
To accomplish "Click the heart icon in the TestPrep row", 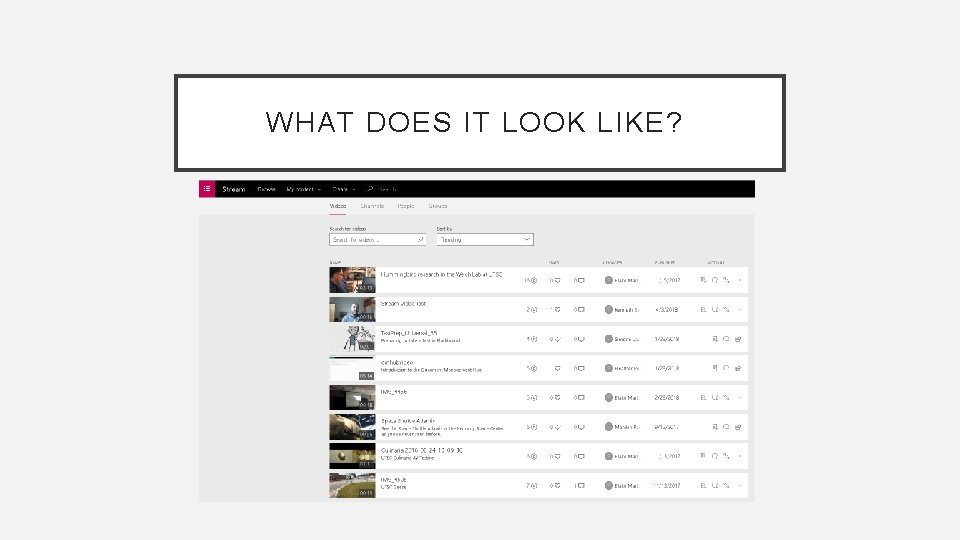I will (557, 339).
